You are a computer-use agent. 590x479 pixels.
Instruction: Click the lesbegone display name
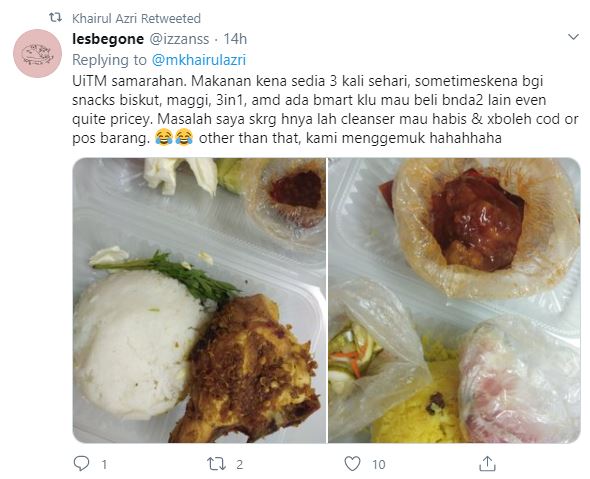click(108, 39)
